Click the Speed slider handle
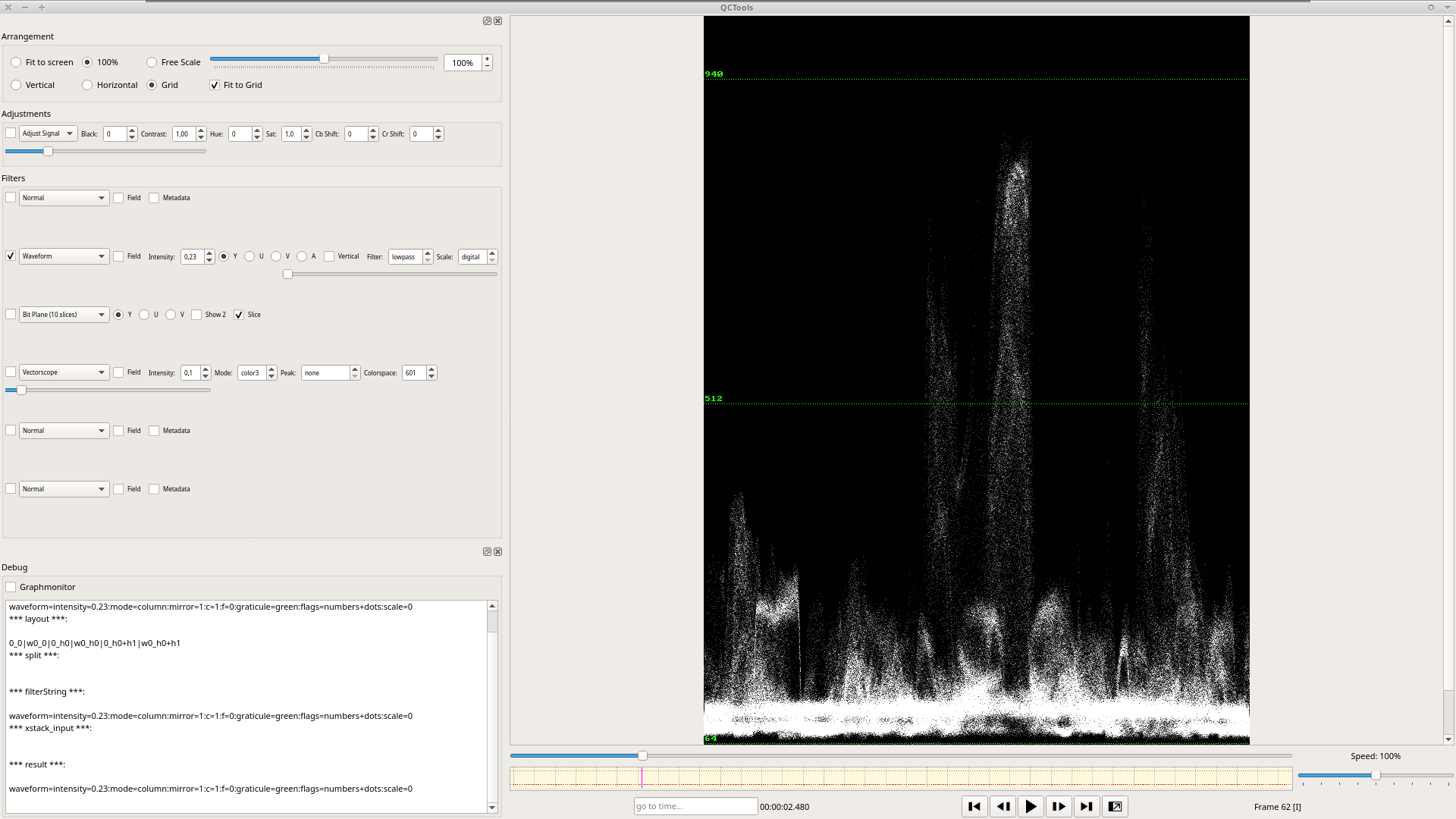The width and height of the screenshot is (1456, 819). pyautogui.click(x=1376, y=775)
